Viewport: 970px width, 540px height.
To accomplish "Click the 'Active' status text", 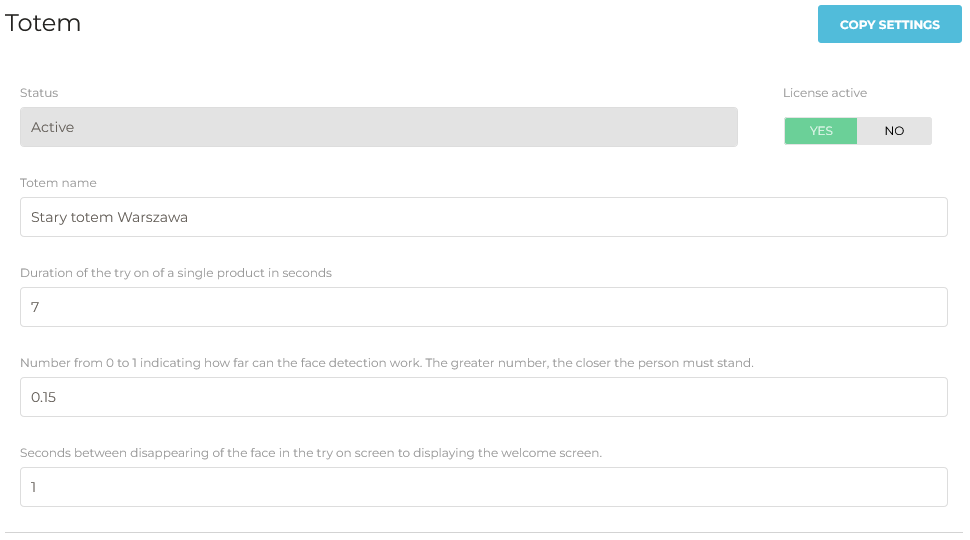I will (x=52, y=127).
